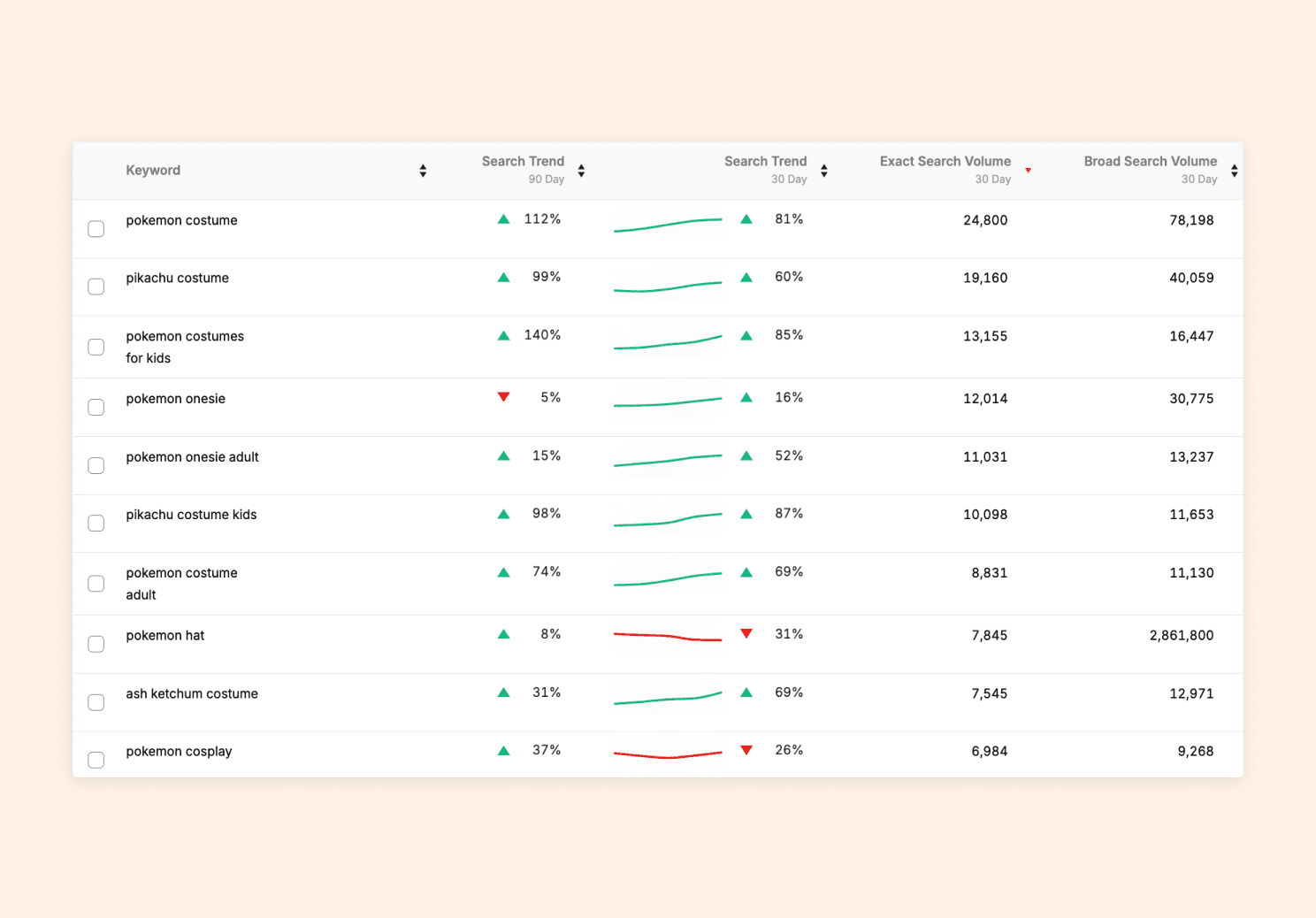The height and width of the screenshot is (918, 1316).
Task: Click the red pokemon cosplay trend sparkline
Action: 668,754
